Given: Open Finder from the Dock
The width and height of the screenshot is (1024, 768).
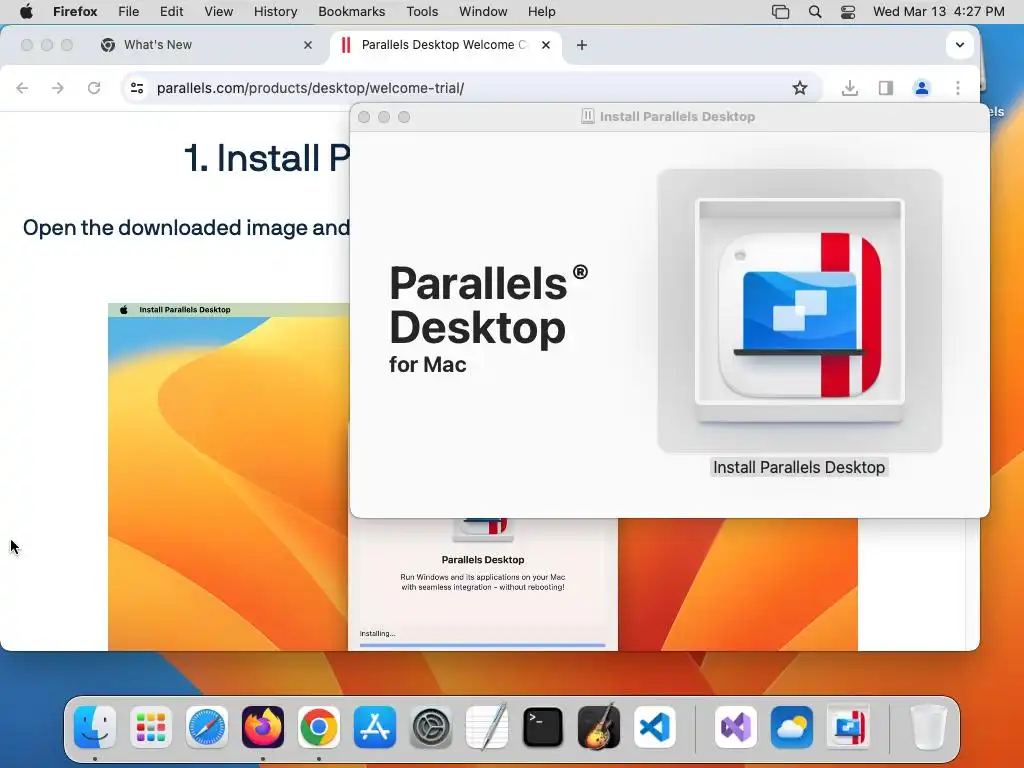Looking at the screenshot, I should coord(95,727).
